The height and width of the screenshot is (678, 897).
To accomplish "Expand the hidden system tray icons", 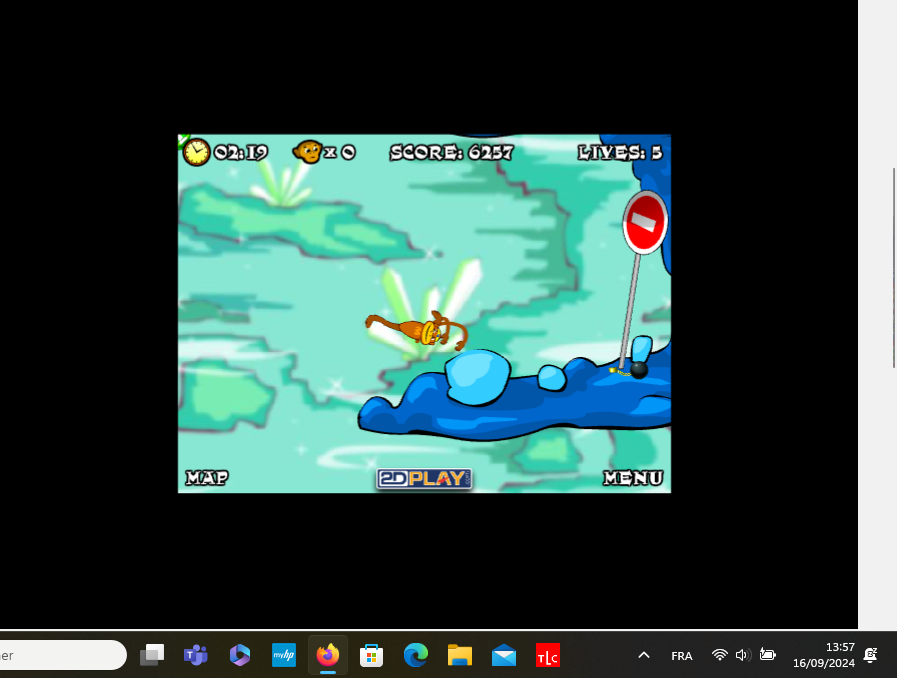I will pos(644,655).
